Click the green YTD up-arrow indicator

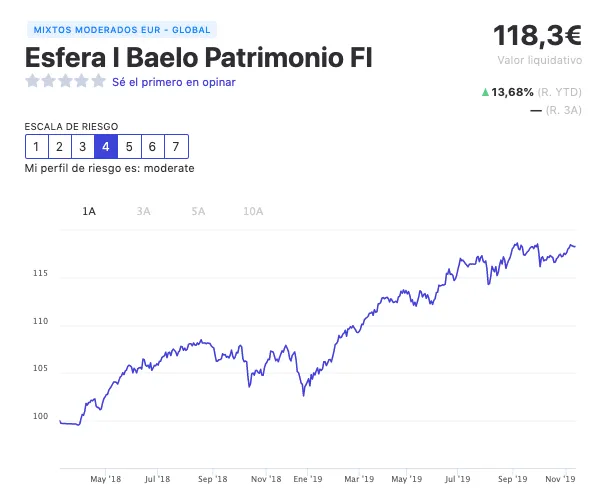point(486,92)
